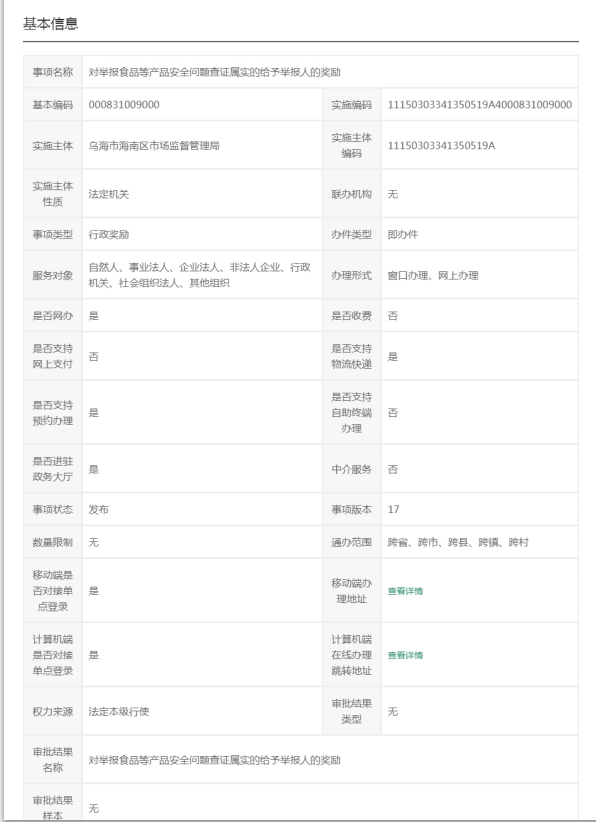The width and height of the screenshot is (596, 822).
Task: Click the 审批结果名称 value text
Action: click(214, 760)
